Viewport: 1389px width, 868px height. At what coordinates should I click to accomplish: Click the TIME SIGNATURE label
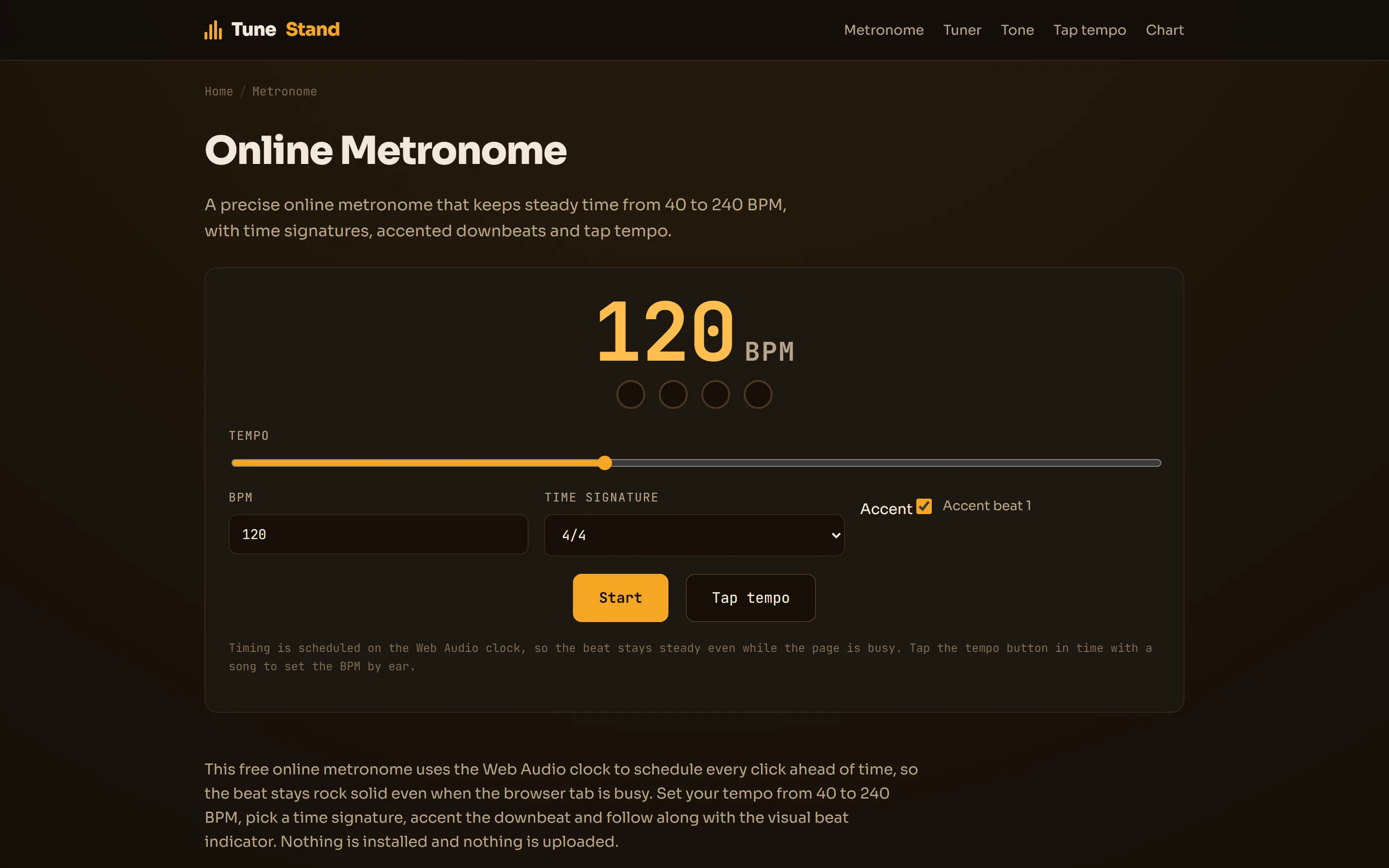(x=601, y=497)
